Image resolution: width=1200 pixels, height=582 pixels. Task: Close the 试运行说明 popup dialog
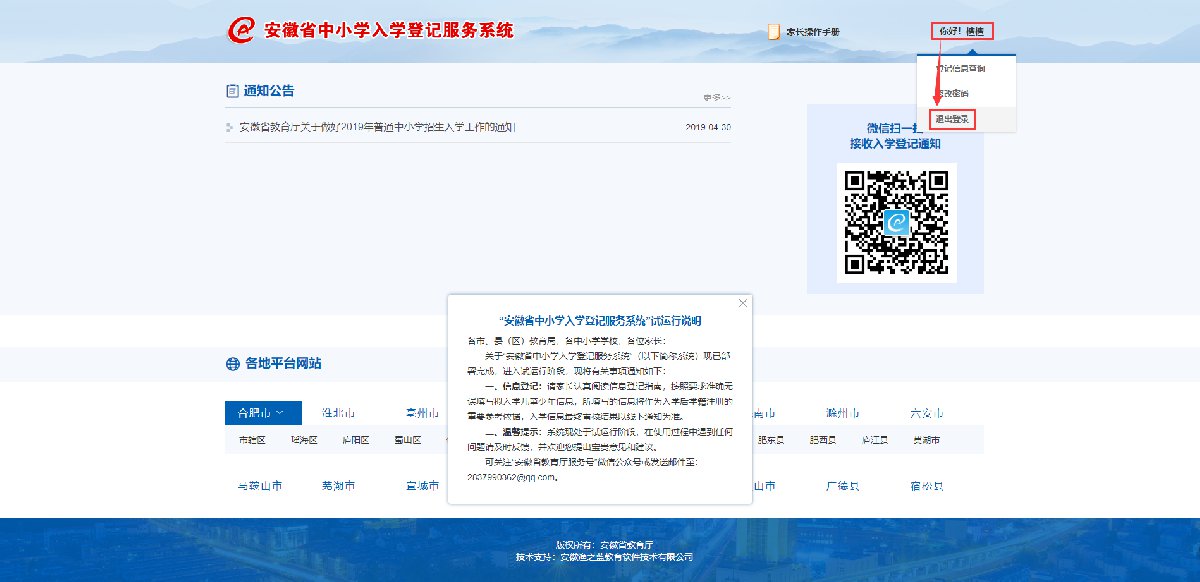click(742, 303)
